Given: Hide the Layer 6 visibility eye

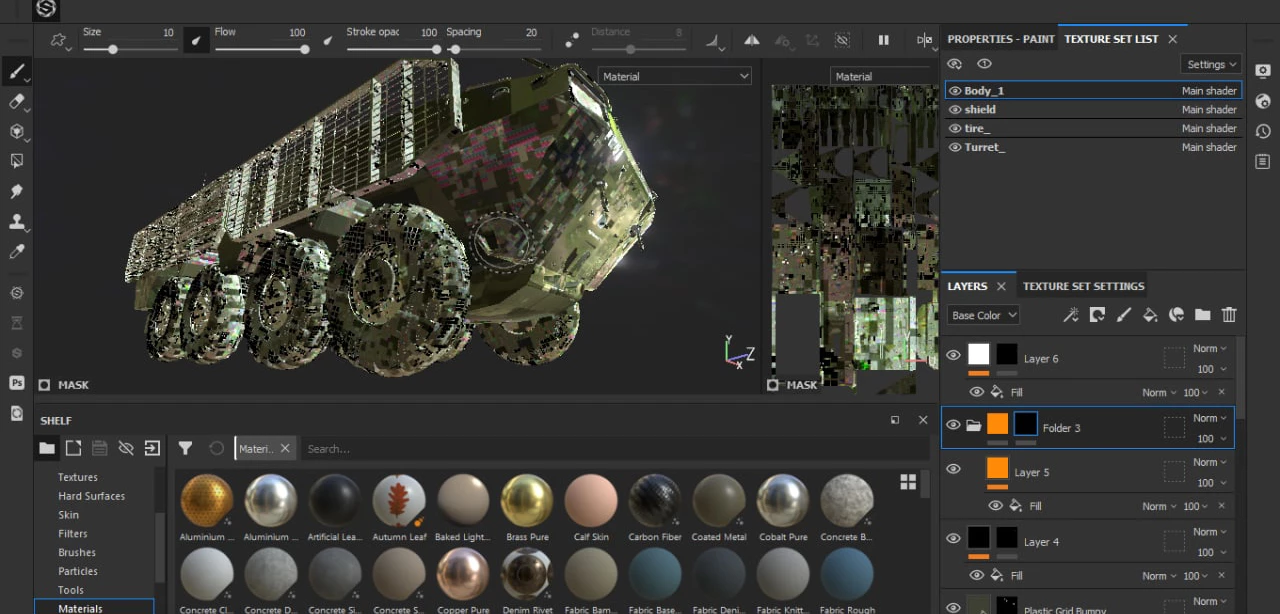Looking at the screenshot, I should click(953, 355).
